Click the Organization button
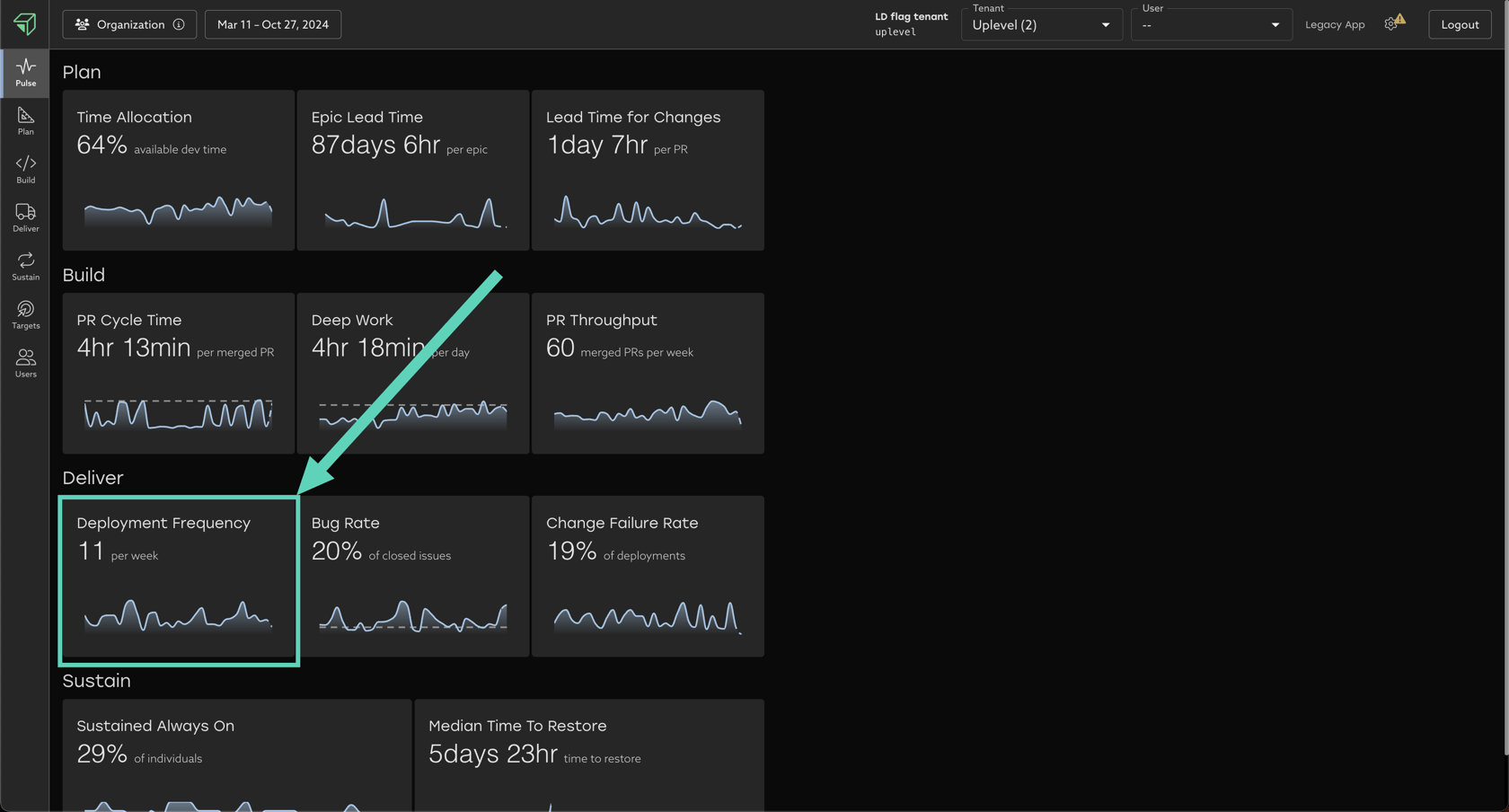This screenshot has width=1509, height=812. [121, 24]
